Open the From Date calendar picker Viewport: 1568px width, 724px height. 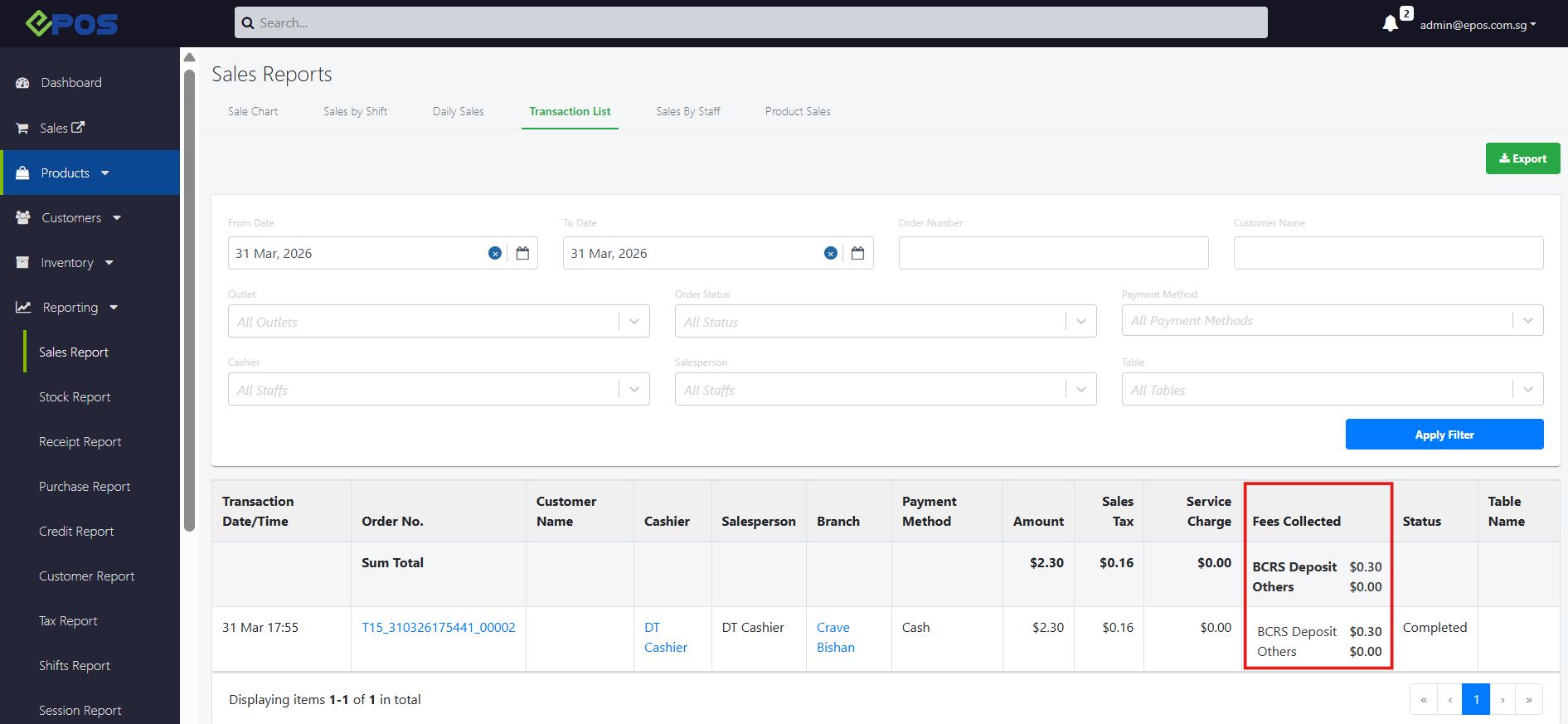[522, 254]
